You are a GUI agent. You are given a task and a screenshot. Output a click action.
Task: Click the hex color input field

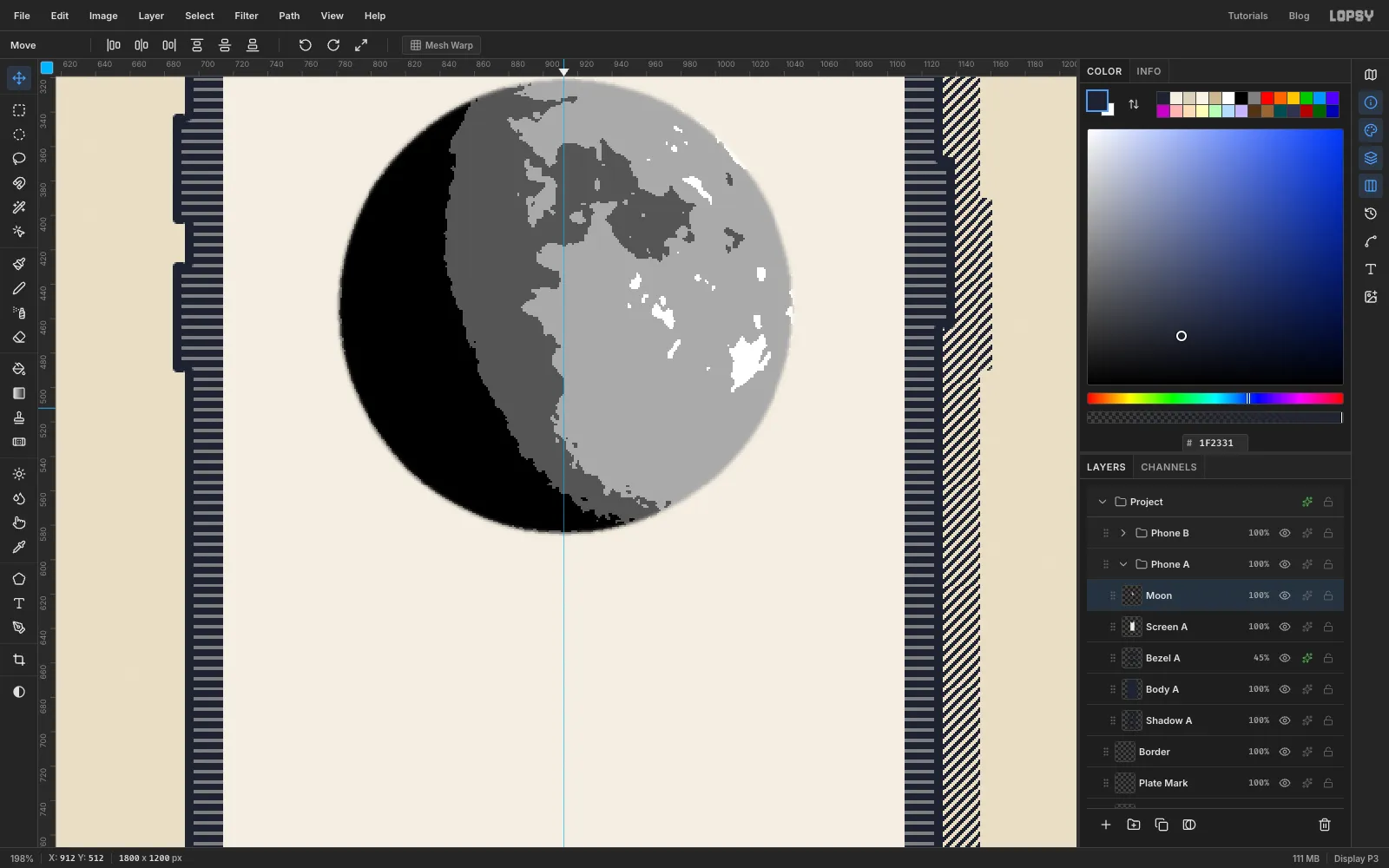1215,443
